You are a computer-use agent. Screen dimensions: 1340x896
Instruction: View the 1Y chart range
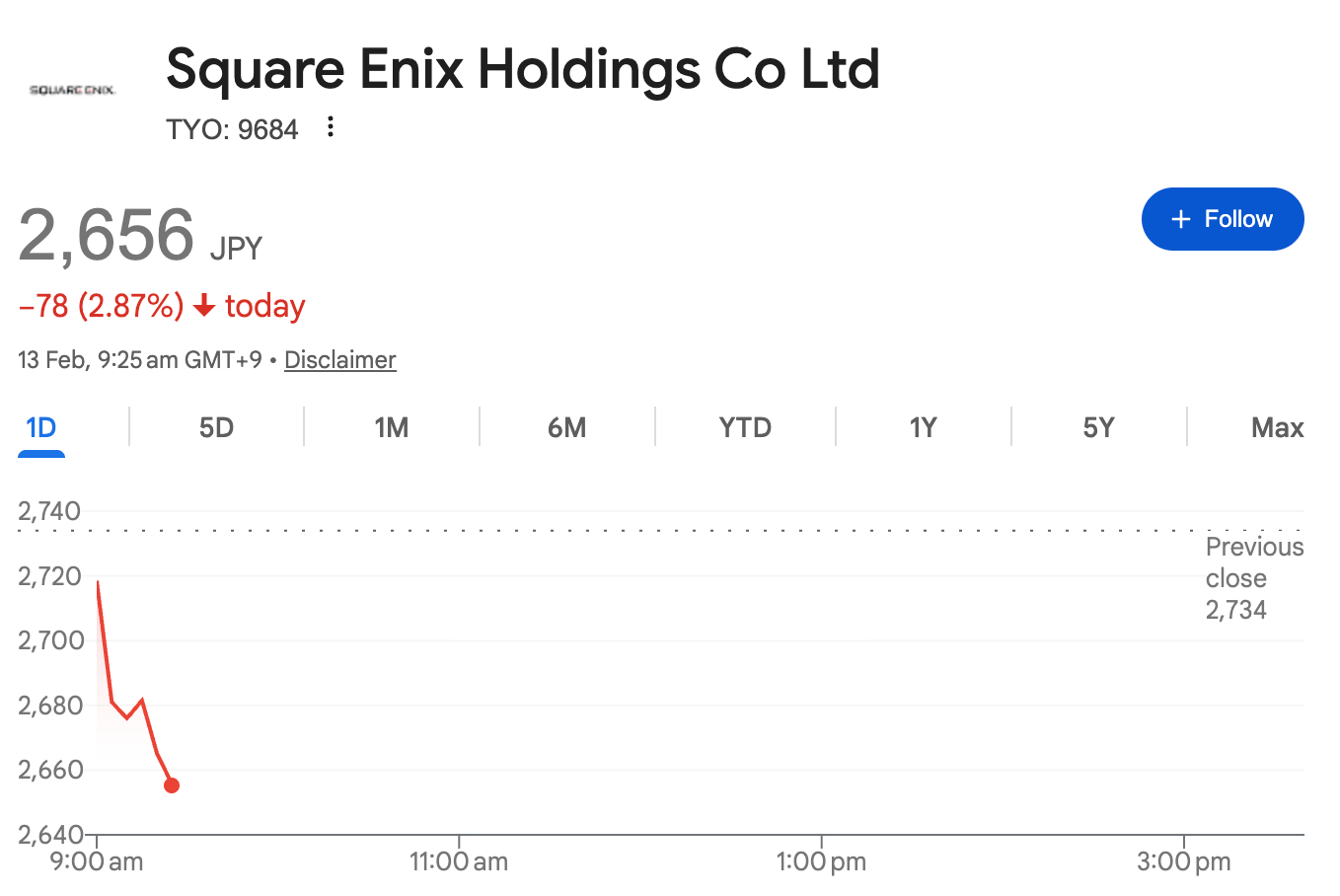click(x=923, y=427)
